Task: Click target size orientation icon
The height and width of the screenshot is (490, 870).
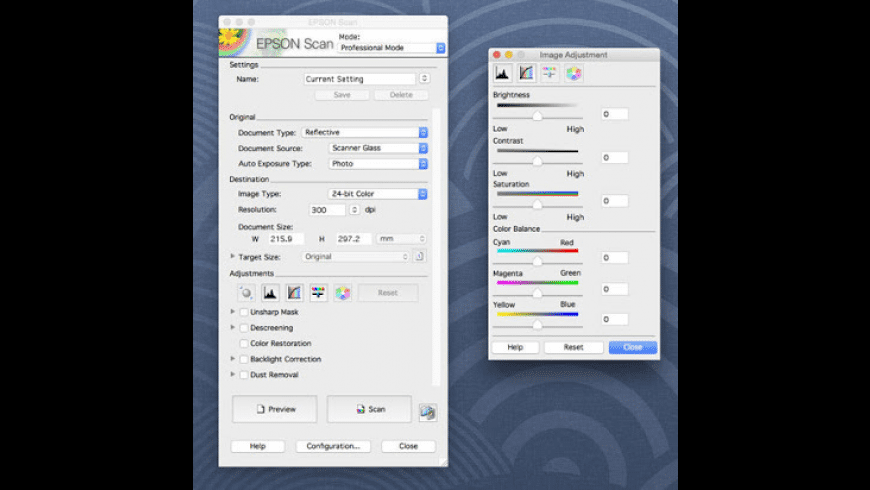Action: pos(419,256)
